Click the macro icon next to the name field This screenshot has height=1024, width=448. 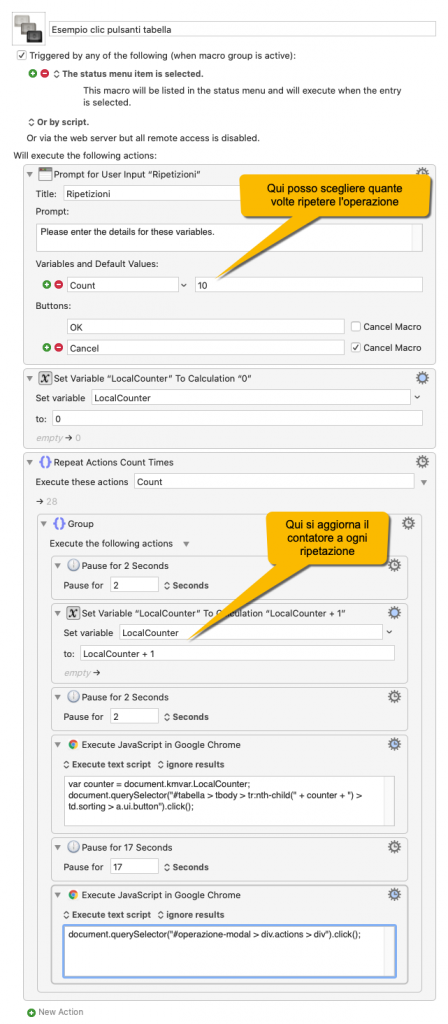(x=29, y=29)
